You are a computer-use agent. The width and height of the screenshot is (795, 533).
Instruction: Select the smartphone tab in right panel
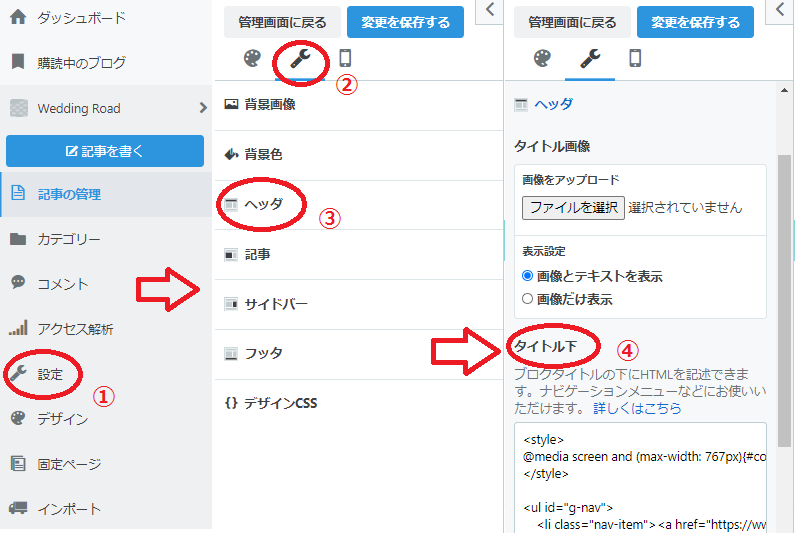(635, 58)
